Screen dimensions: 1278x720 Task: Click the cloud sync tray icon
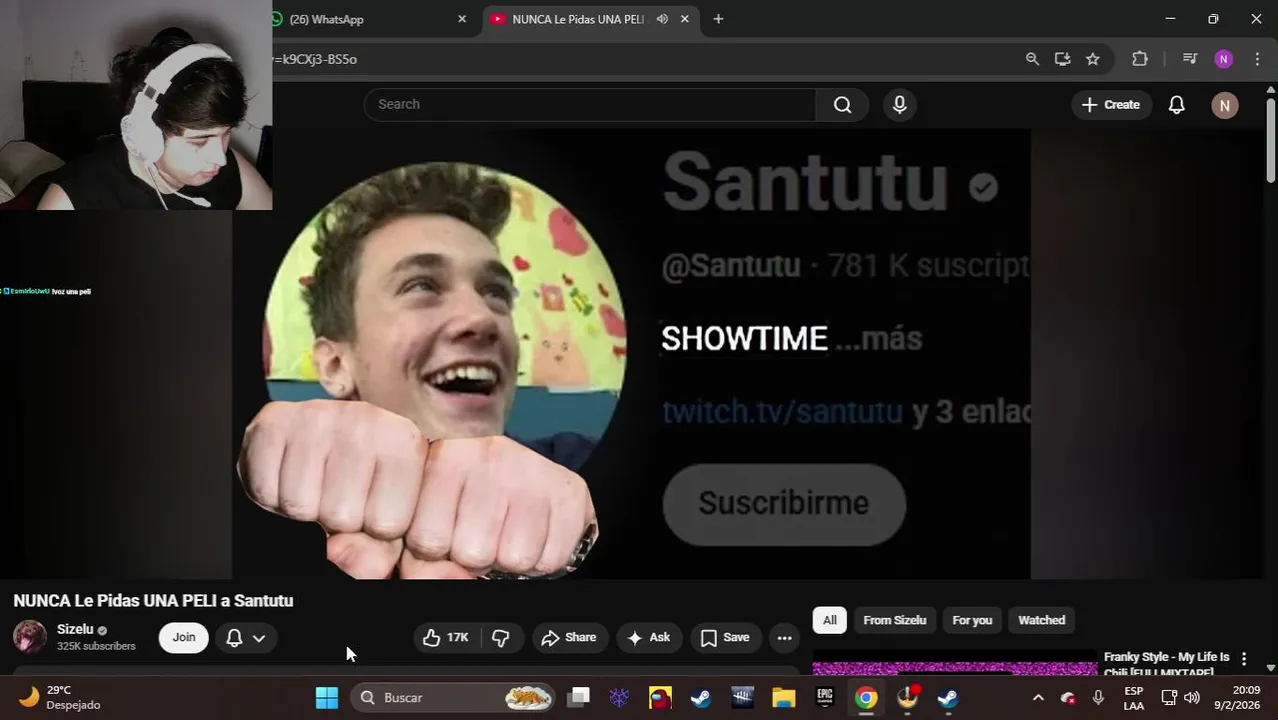click(x=1068, y=698)
